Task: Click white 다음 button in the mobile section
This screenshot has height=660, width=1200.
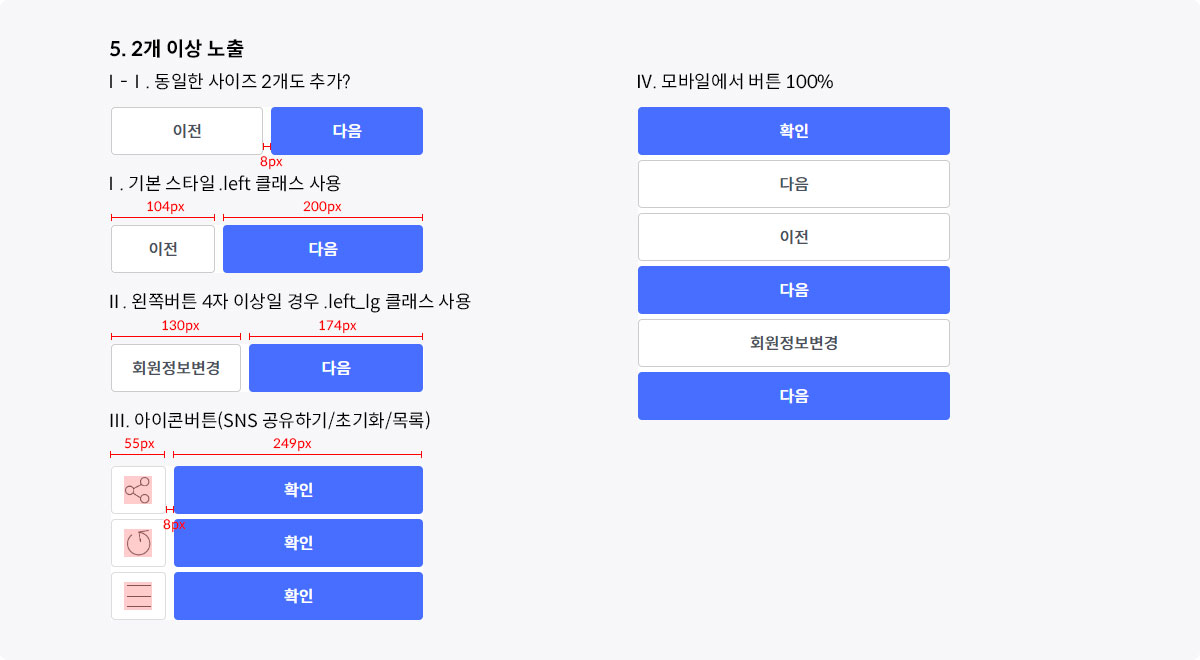Action: tap(794, 184)
